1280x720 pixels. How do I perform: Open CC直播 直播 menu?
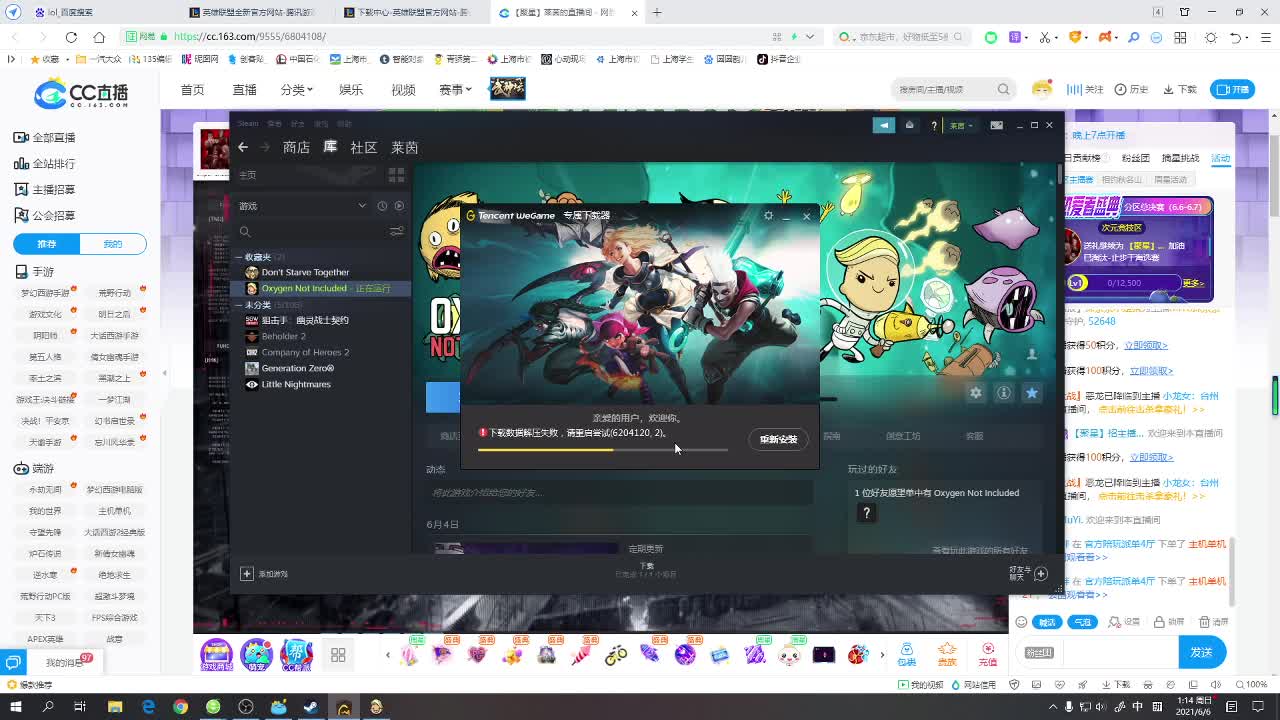pos(244,89)
